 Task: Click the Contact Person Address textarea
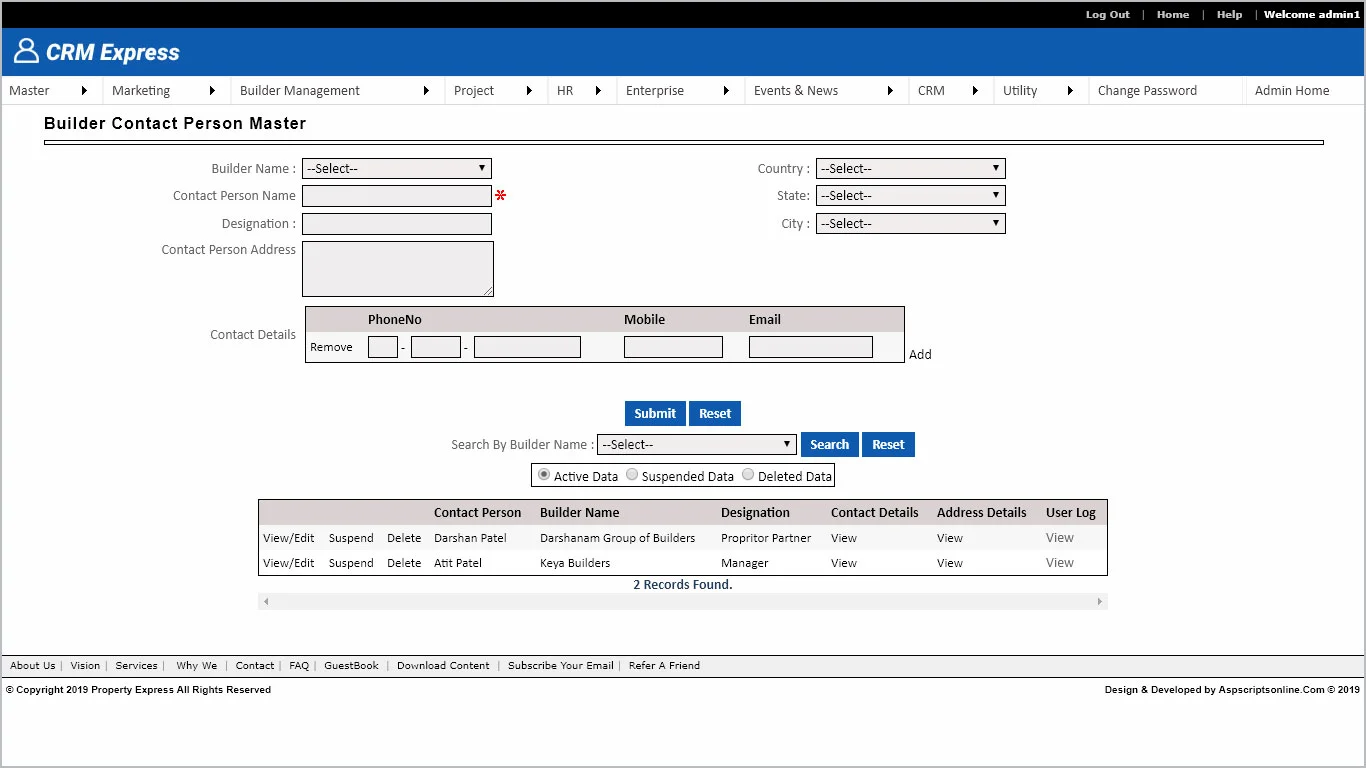tap(398, 269)
